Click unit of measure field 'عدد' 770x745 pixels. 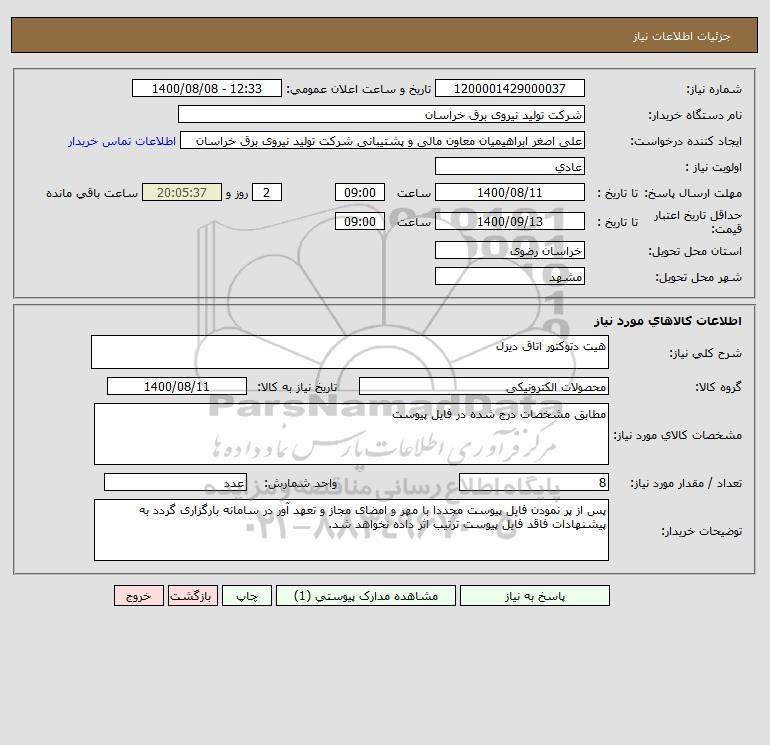click(x=175, y=482)
